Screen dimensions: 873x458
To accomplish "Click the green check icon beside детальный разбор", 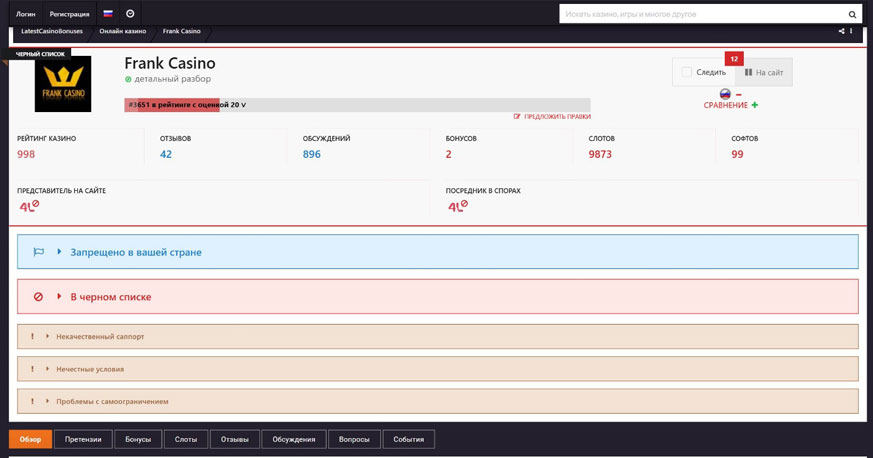I will [x=128, y=80].
